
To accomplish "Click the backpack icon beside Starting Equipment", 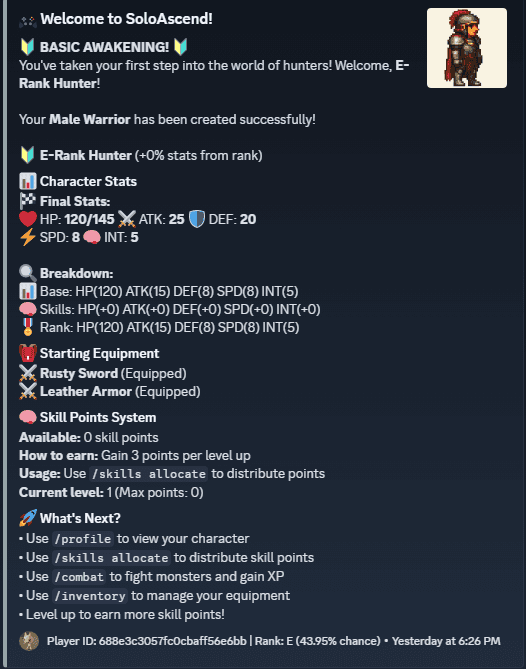I will [28, 353].
